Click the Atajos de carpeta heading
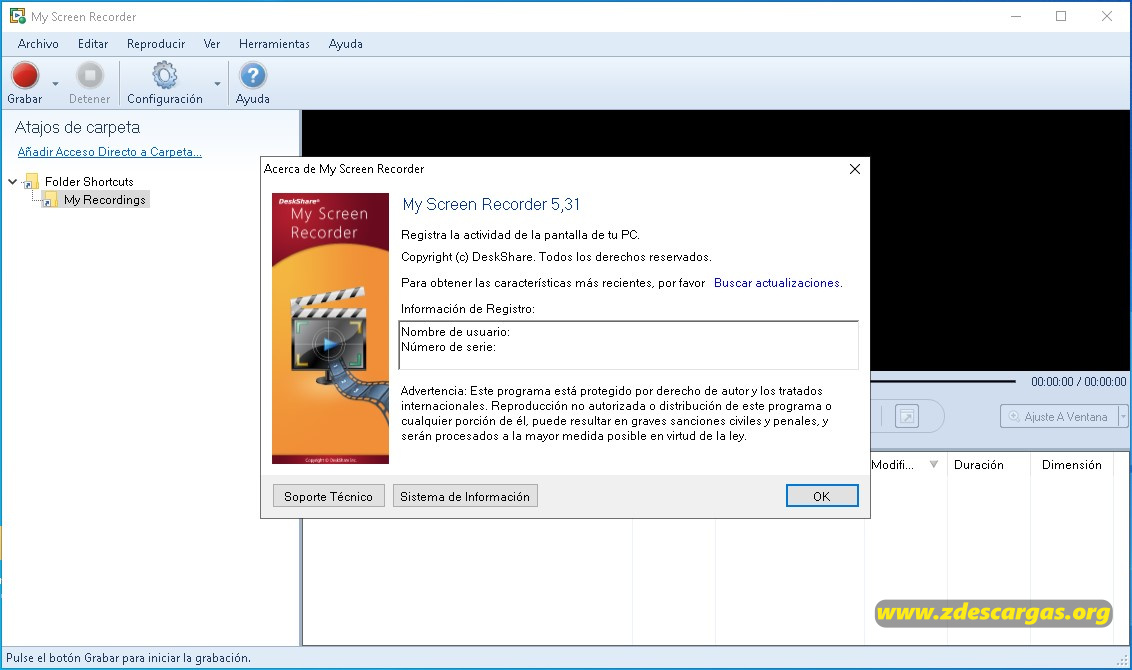The width and height of the screenshot is (1132, 670). pos(77,128)
